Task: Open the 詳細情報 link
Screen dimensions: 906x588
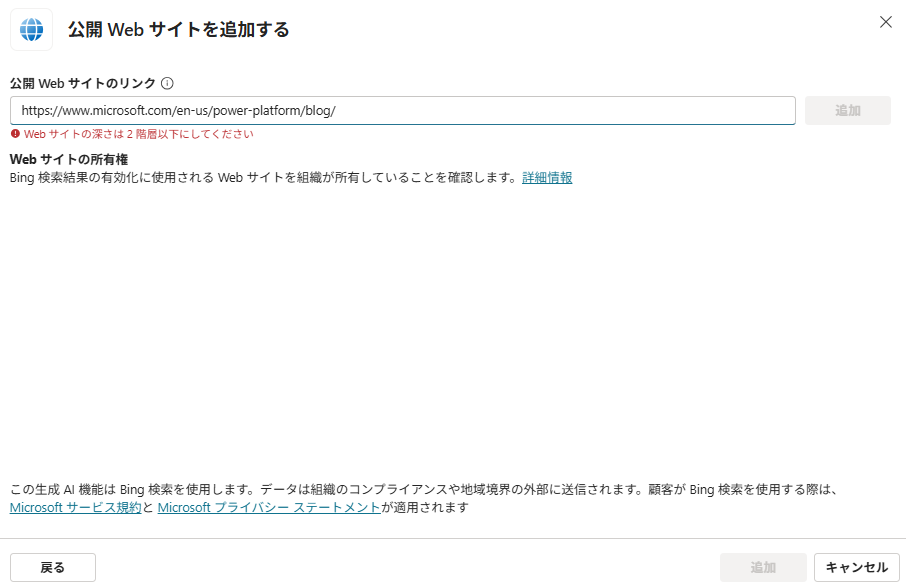Action: click(x=547, y=177)
